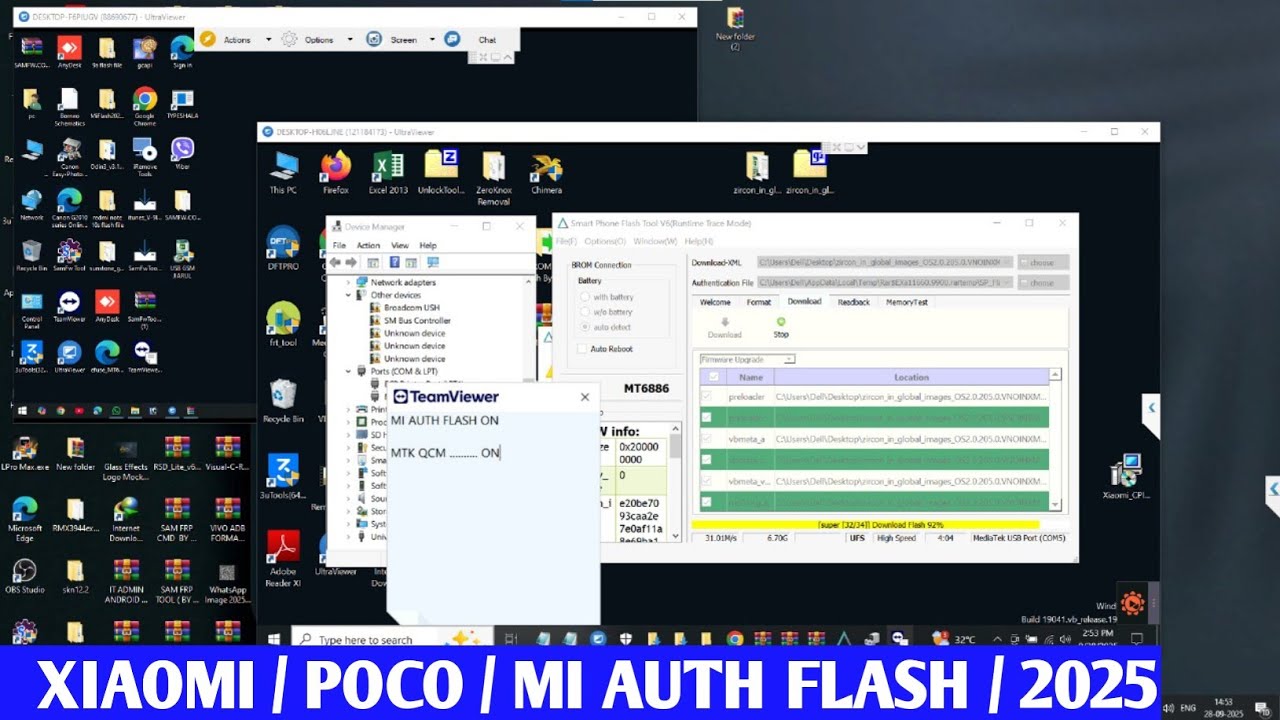Click choose button for Download-XML

[1043, 262]
